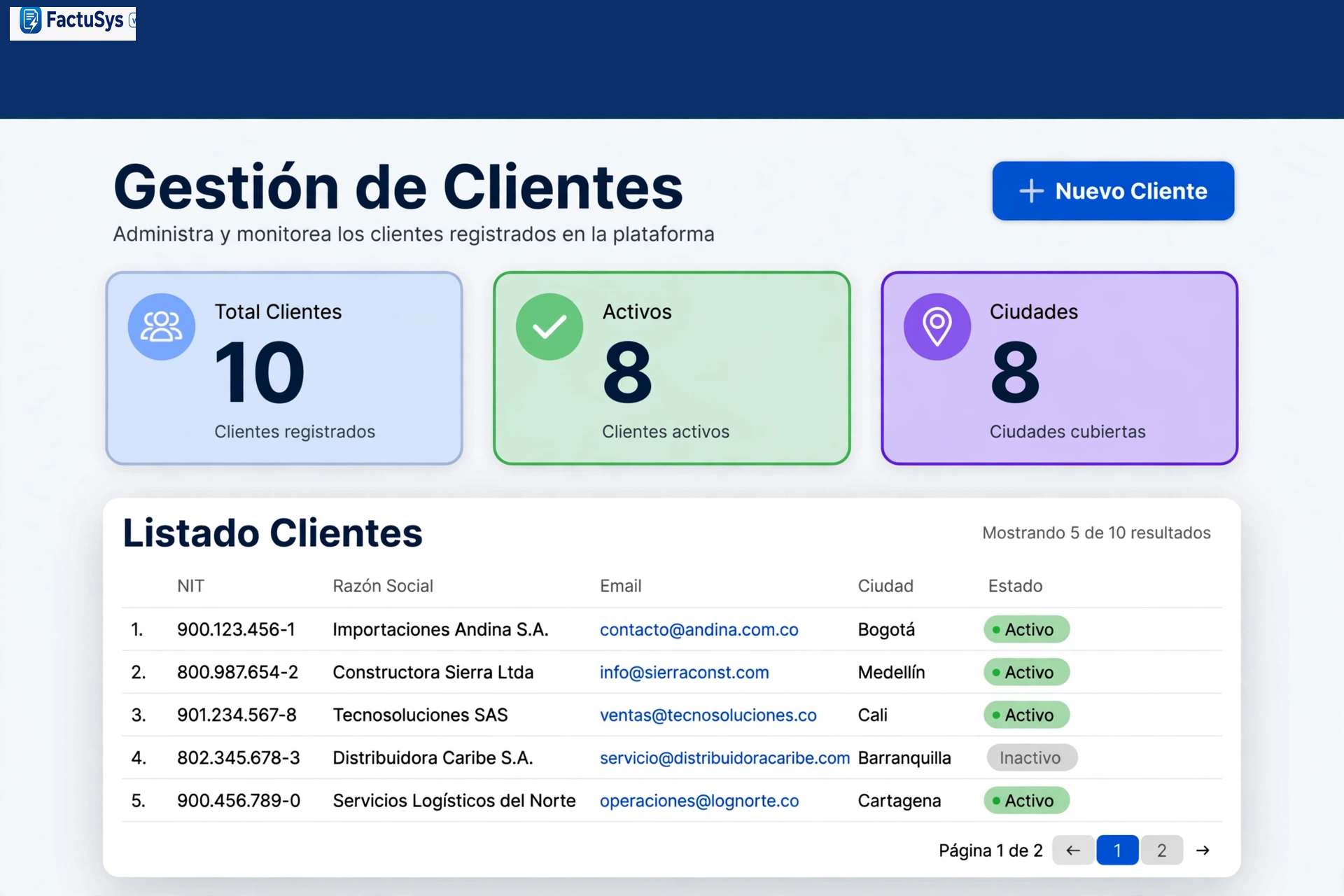Click the Razón Social column header

tap(383, 586)
